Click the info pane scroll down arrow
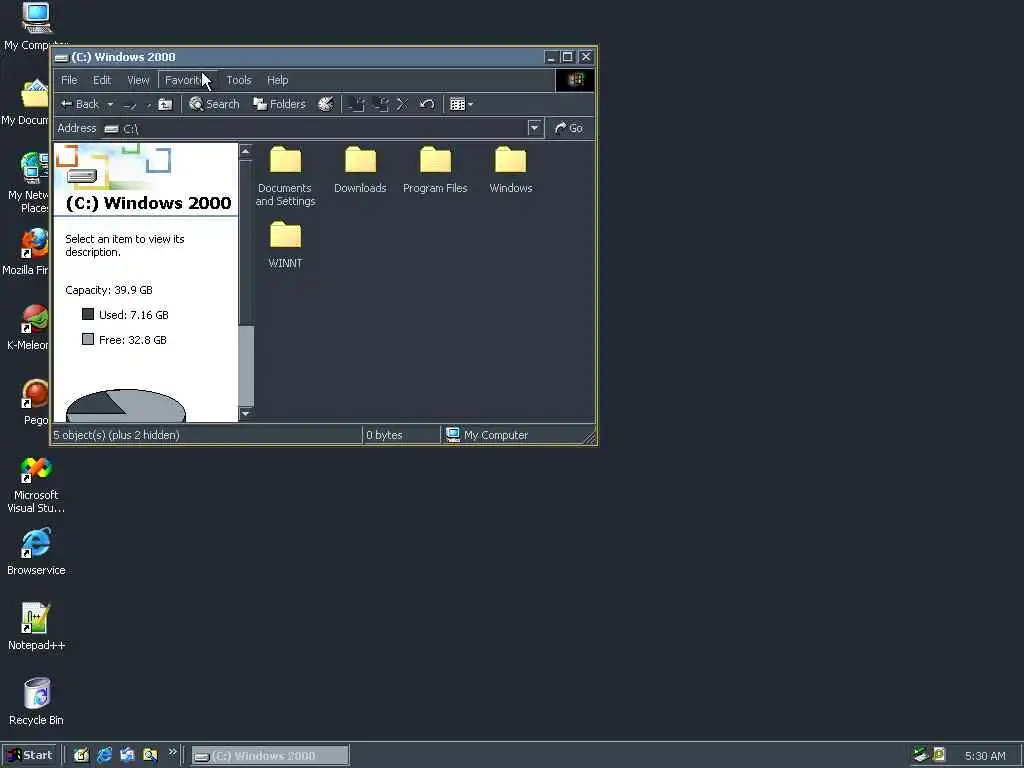This screenshot has height=768, width=1024. point(246,413)
